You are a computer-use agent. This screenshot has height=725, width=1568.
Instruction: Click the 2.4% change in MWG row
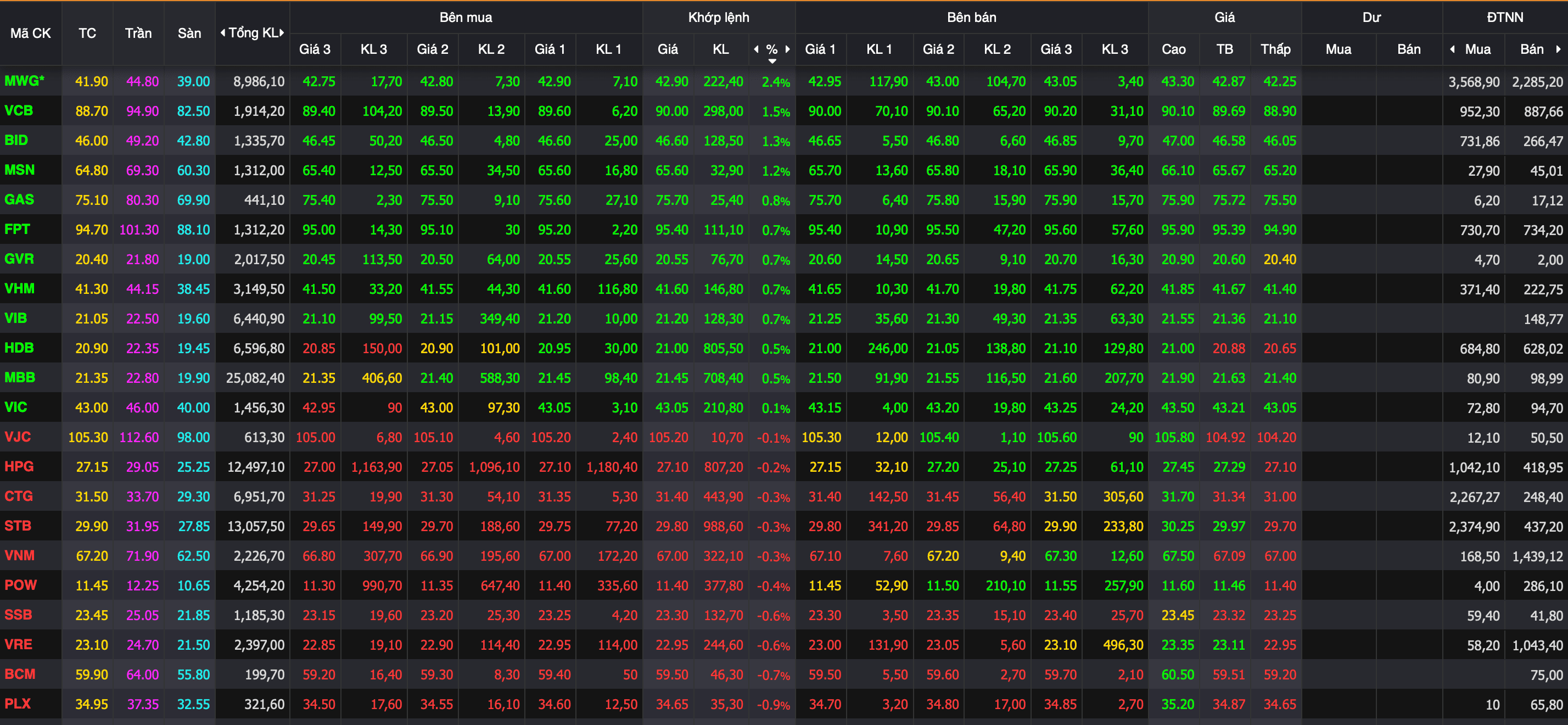(776, 82)
